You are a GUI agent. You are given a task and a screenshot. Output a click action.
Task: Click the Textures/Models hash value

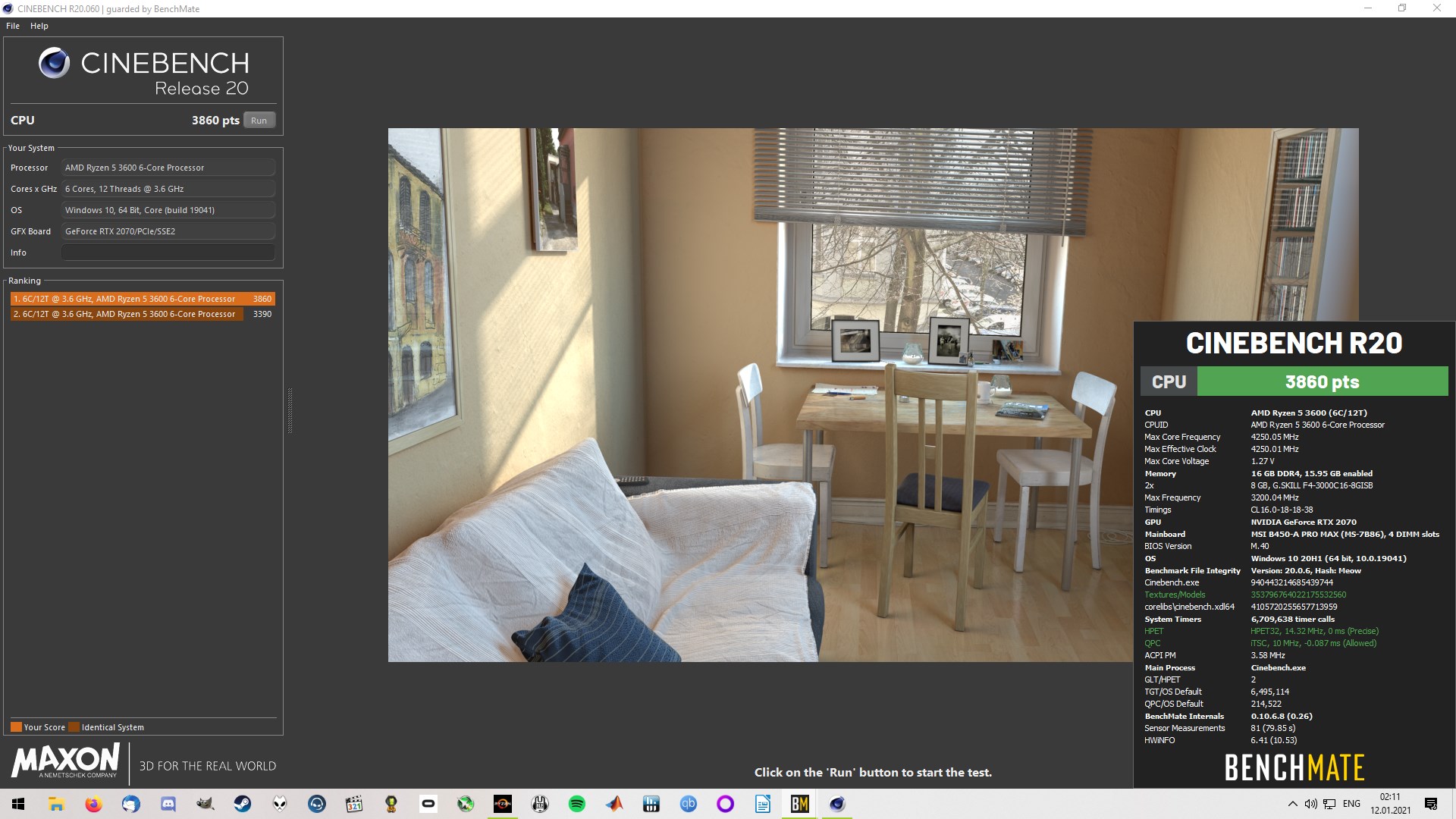(x=1298, y=595)
